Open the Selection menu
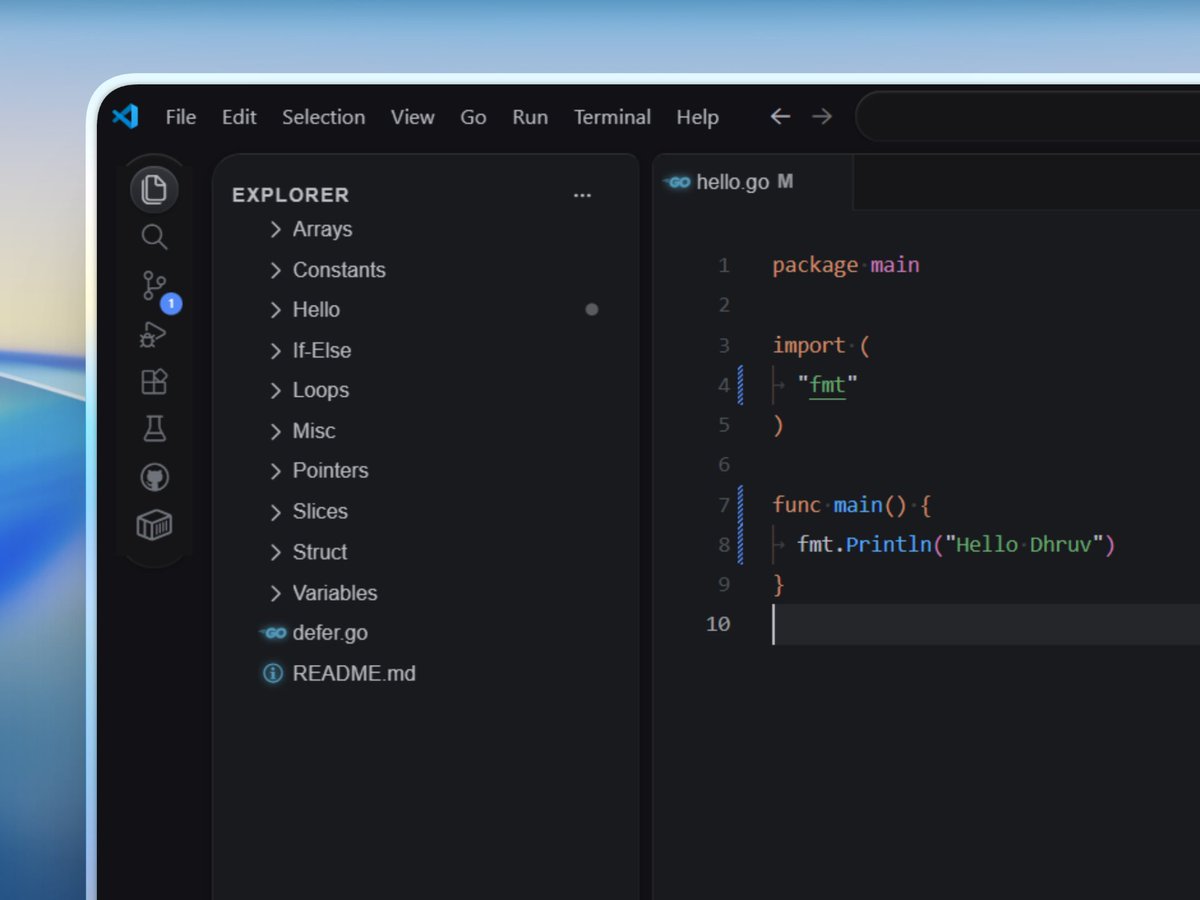Viewport: 1200px width, 900px height. click(324, 117)
